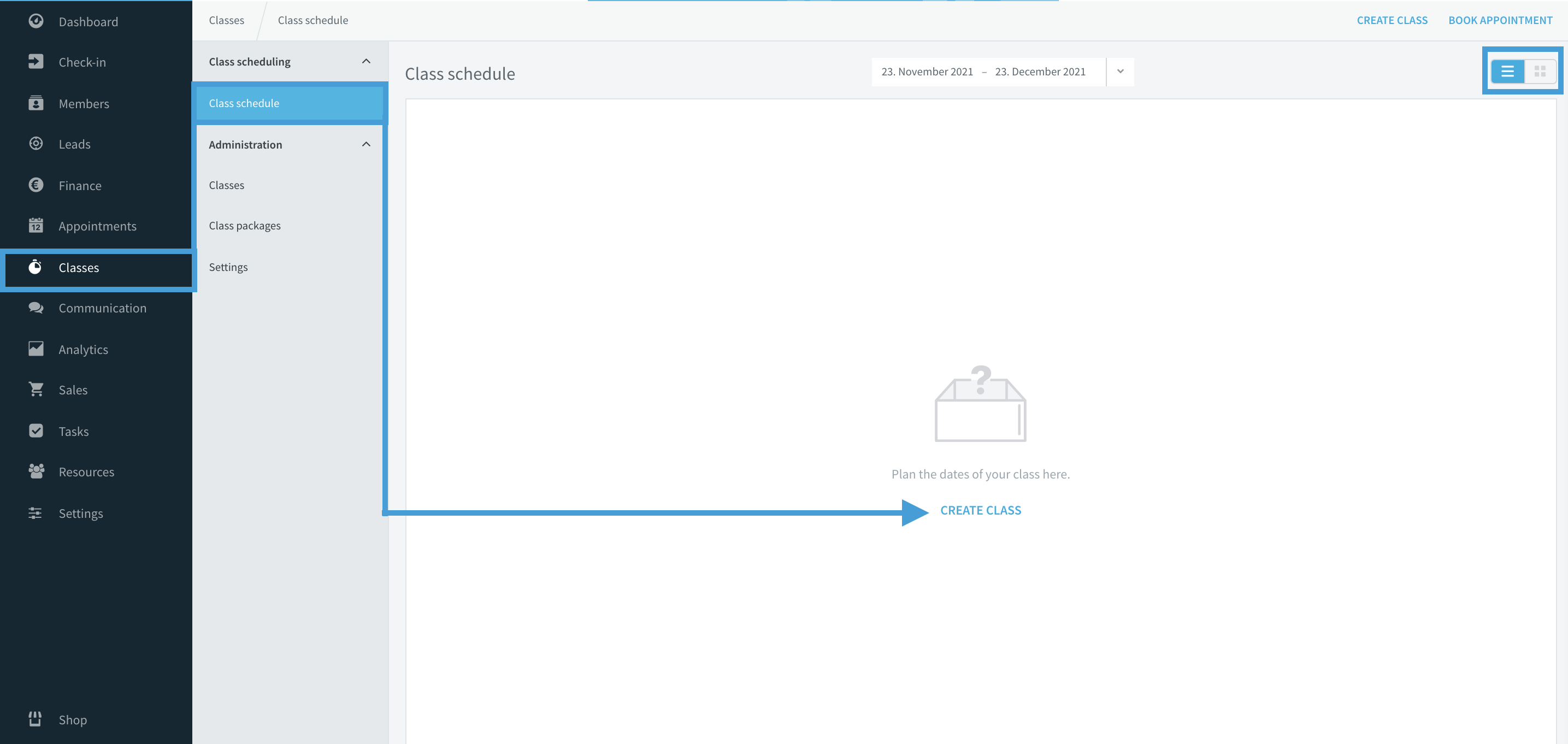Open Sales section
Screen dimensions: 1568x744
point(73,390)
